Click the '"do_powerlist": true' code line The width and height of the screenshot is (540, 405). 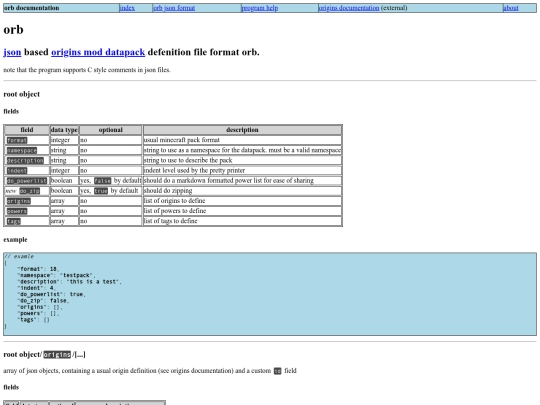(x=51, y=294)
